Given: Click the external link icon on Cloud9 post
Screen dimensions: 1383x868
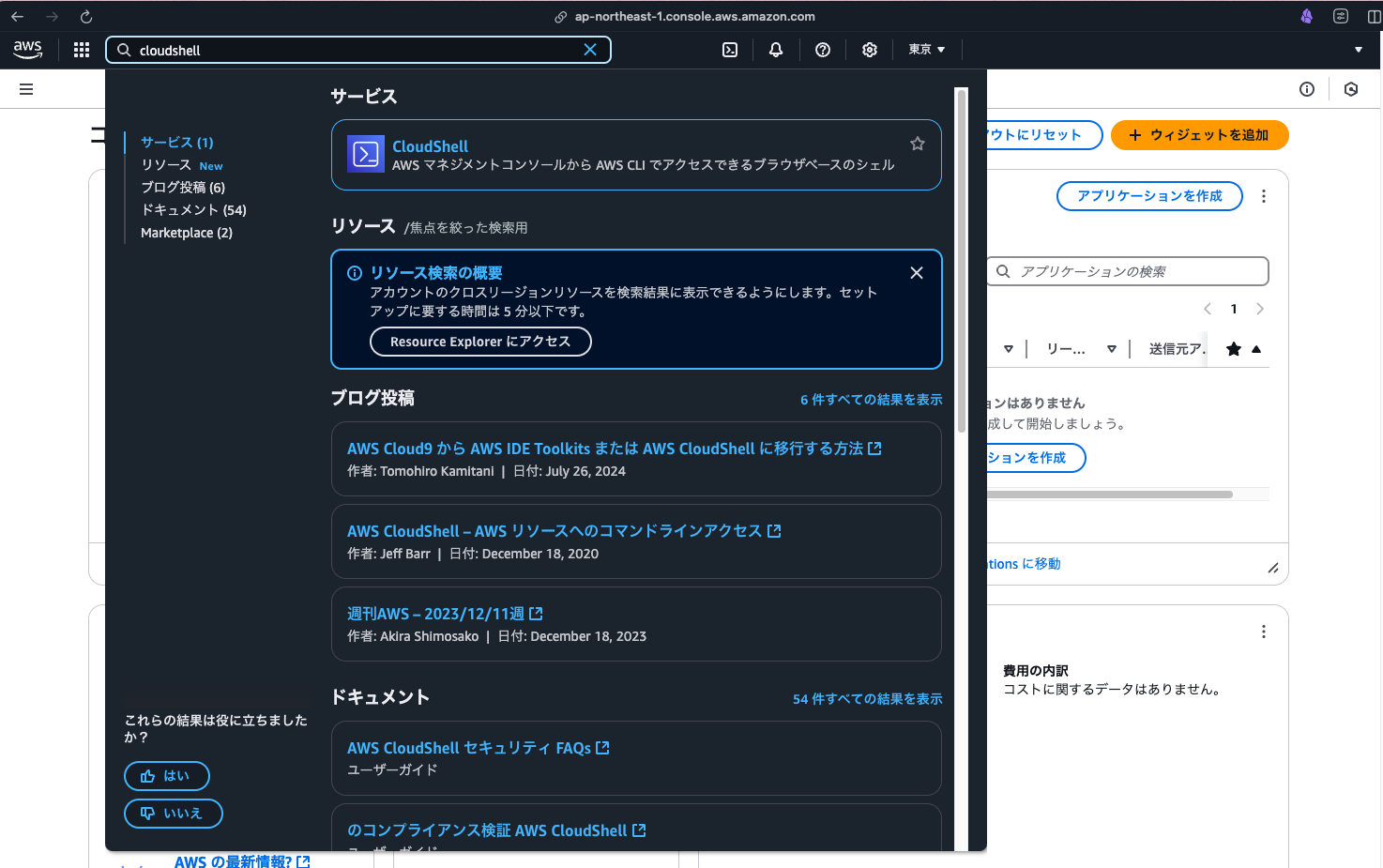Looking at the screenshot, I should click(874, 449).
